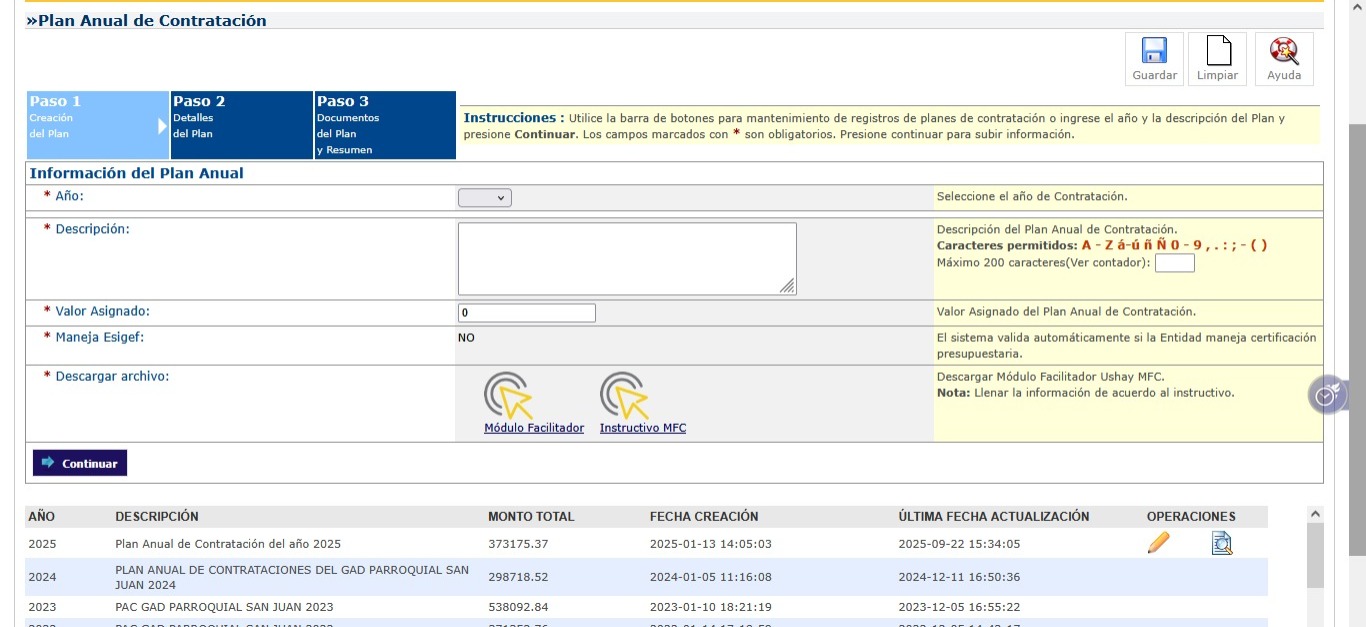This screenshot has width=1366, height=627.
Task: Switch to Paso 2 Detalles del Plan
Action: click(241, 125)
